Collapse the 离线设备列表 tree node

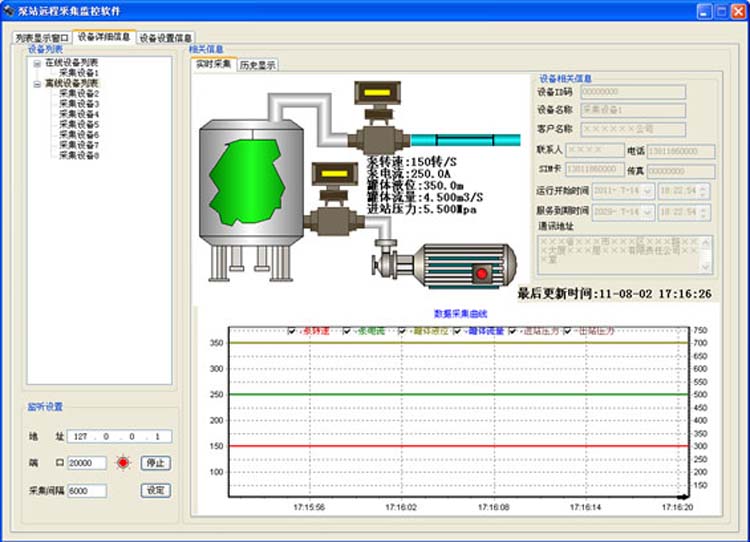(x=37, y=84)
